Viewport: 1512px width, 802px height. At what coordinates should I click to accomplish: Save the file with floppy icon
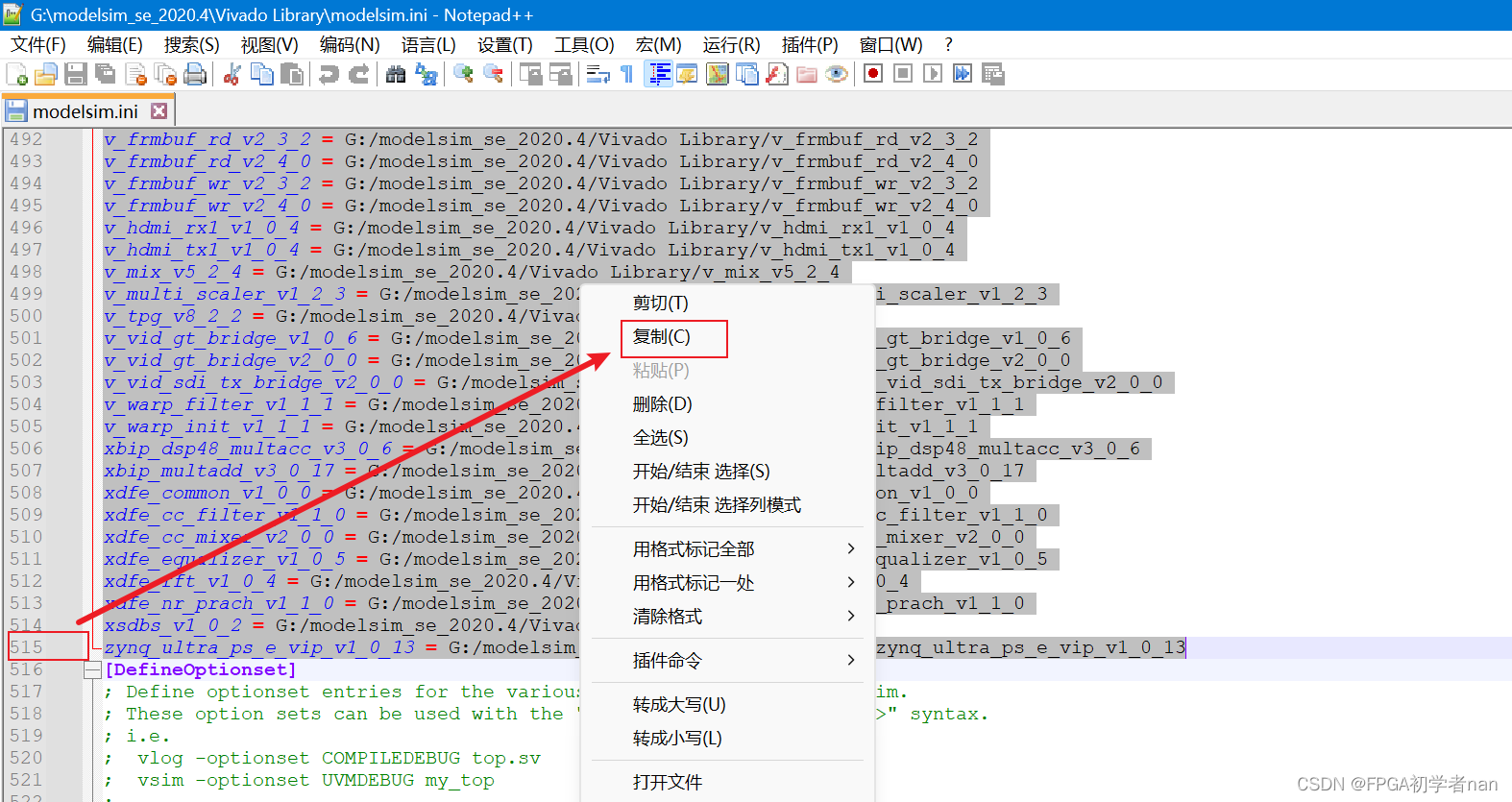point(76,74)
